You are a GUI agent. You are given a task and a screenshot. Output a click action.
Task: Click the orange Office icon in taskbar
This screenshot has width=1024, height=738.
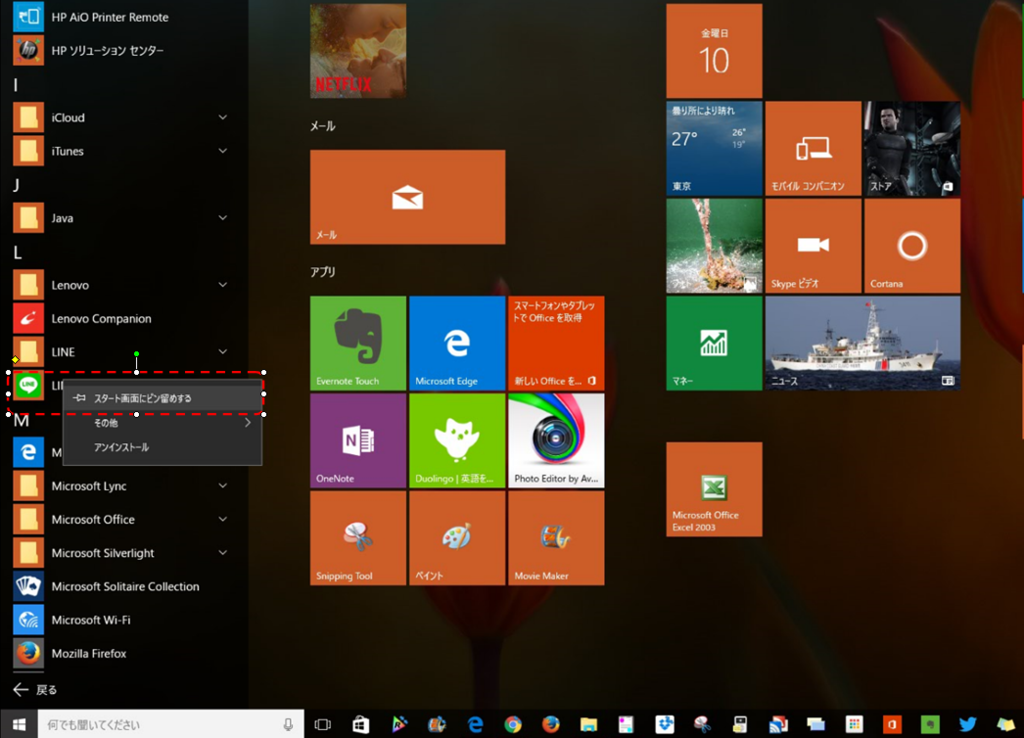click(x=892, y=724)
